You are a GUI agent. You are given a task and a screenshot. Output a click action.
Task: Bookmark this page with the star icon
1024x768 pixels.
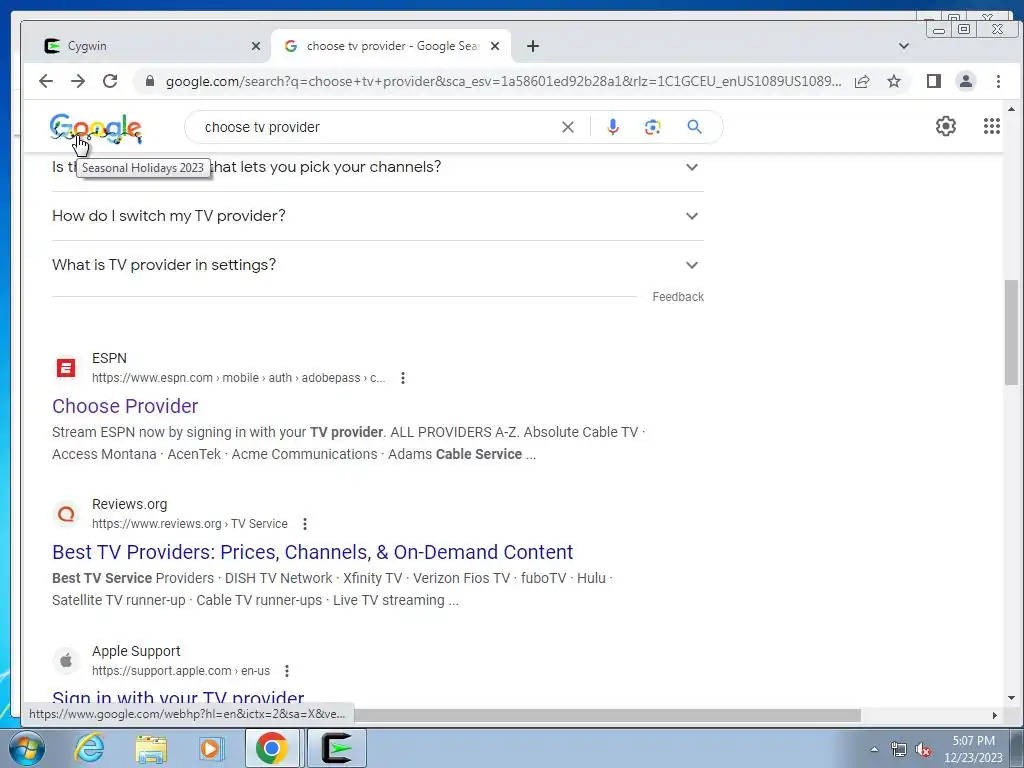(x=894, y=81)
